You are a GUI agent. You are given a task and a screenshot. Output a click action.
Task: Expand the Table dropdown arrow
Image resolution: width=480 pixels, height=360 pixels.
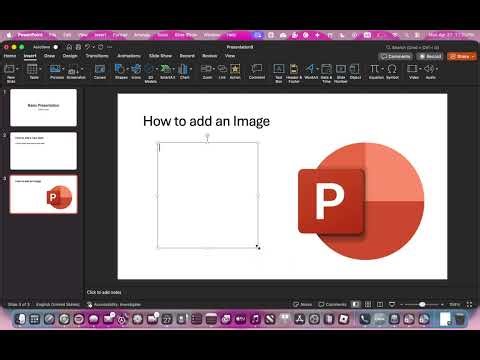click(x=40, y=69)
